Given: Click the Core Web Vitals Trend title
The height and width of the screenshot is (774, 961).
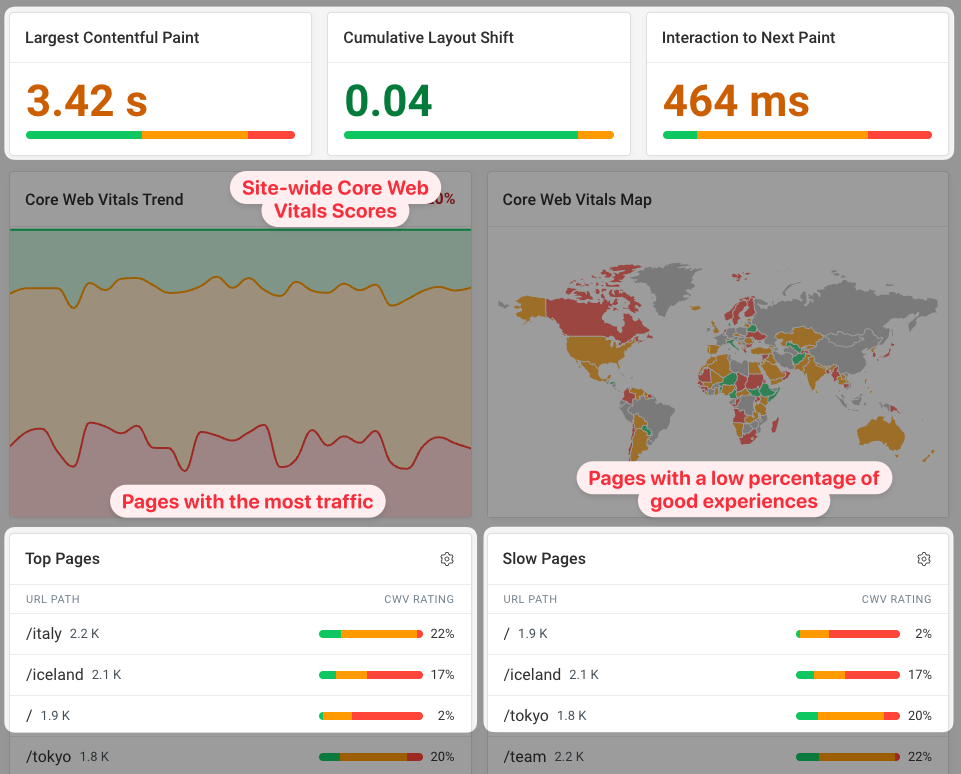Looking at the screenshot, I should pos(104,200).
